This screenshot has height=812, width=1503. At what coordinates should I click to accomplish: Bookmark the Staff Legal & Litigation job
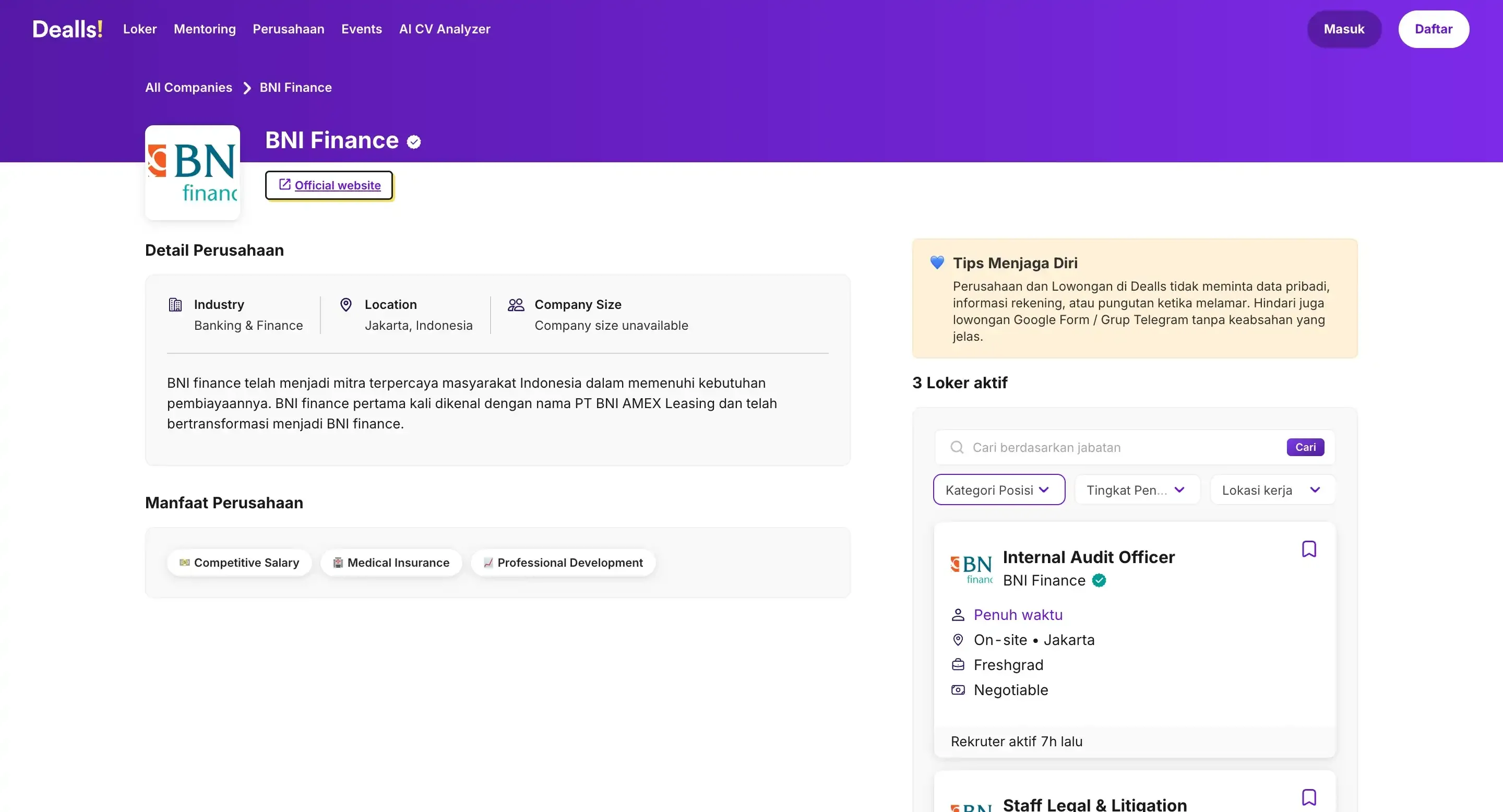tap(1309, 797)
